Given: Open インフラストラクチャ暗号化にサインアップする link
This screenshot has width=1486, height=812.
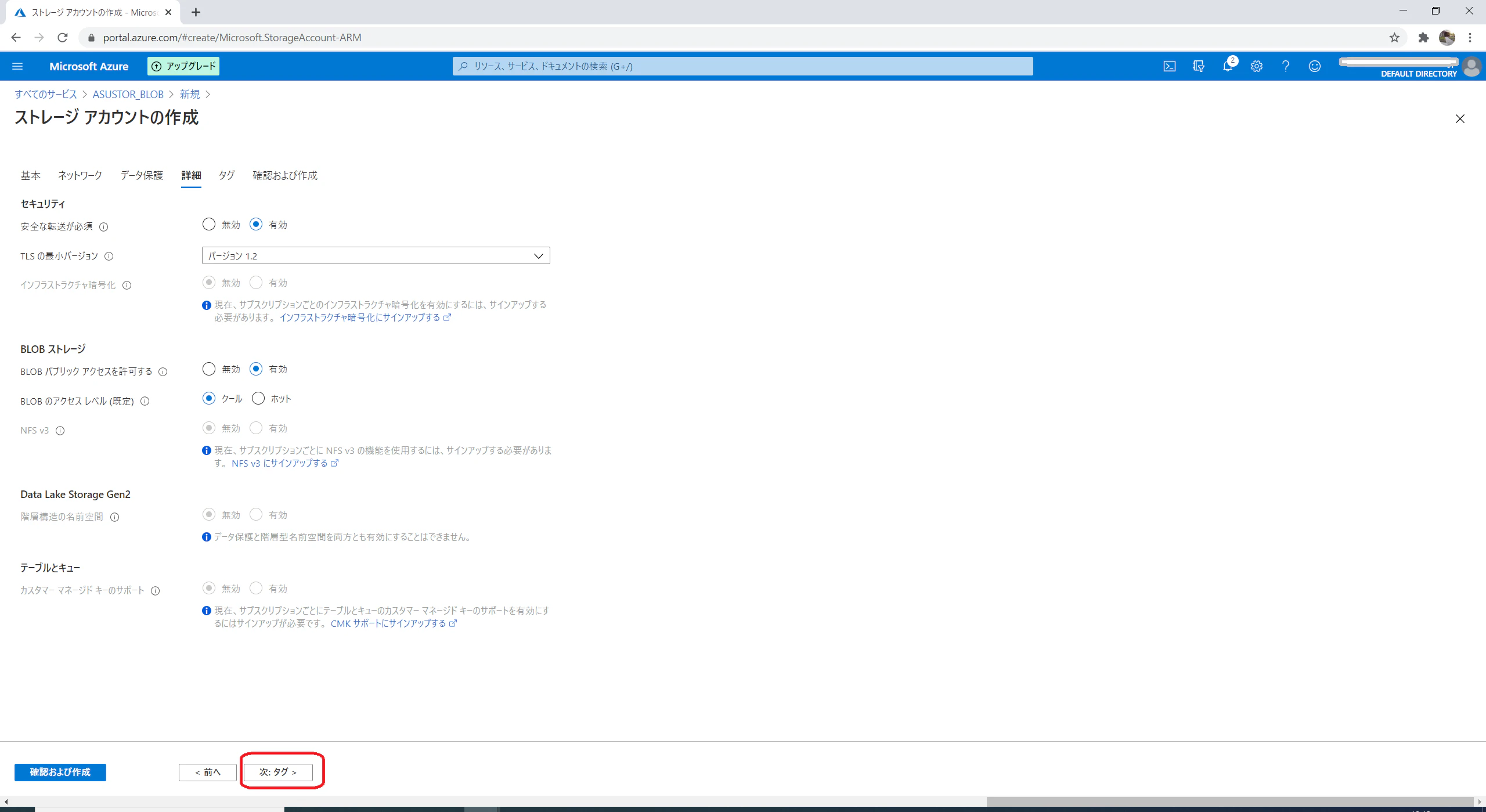Looking at the screenshot, I should tap(365, 317).
